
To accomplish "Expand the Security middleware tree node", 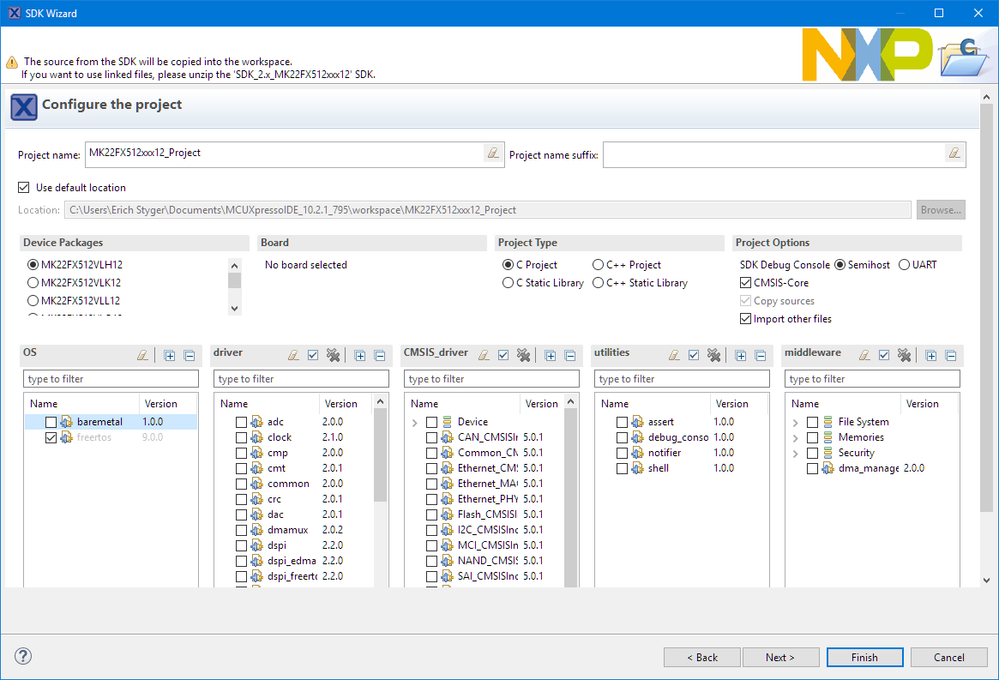I will click(x=795, y=453).
